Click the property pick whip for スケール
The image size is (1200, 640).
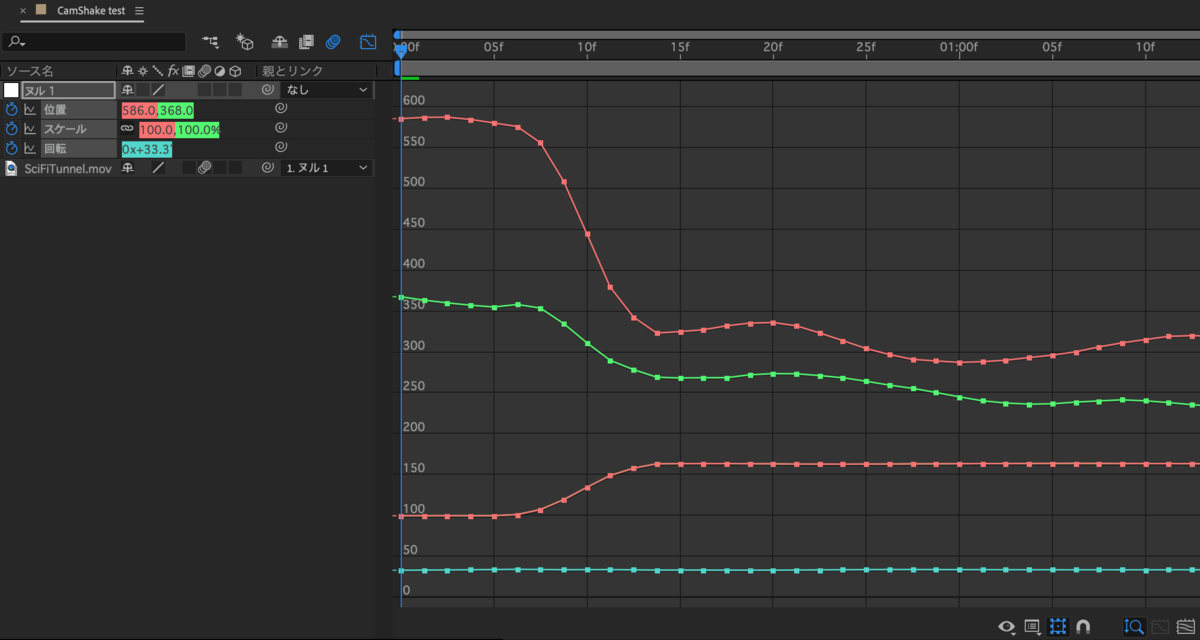point(281,129)
